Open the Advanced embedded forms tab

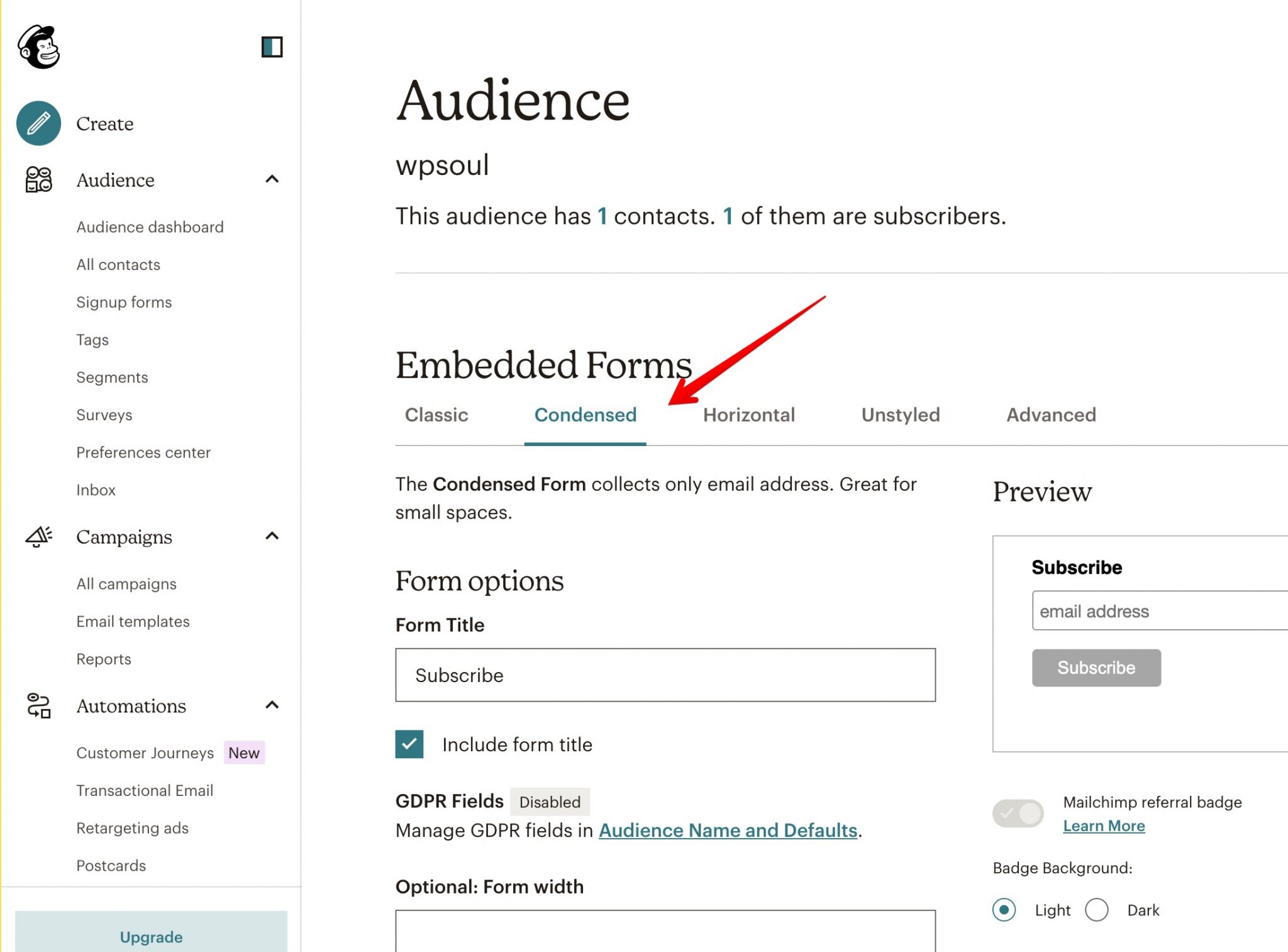point(1050,415)
